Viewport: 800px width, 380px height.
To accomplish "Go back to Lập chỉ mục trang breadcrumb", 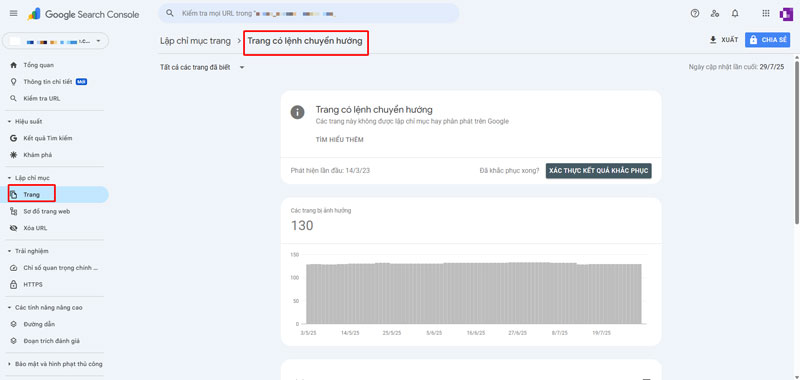I will coord(195,41).
